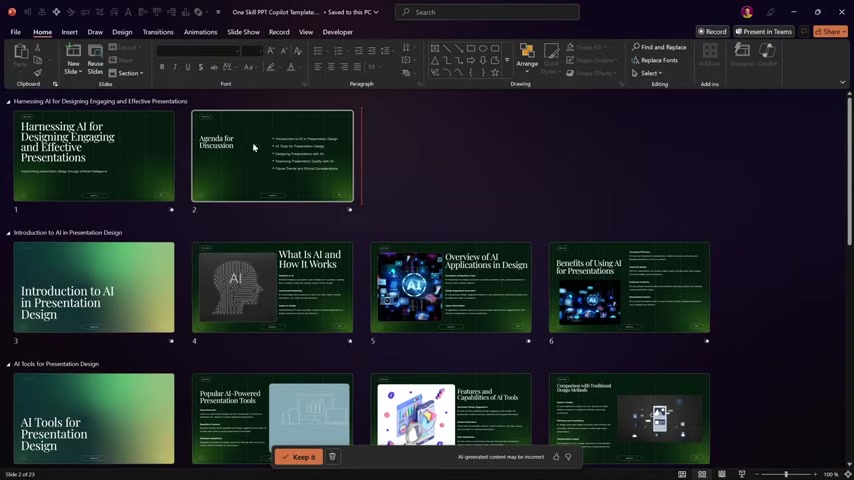Toggle Bold formatting
854x480 pixels.
162,67
